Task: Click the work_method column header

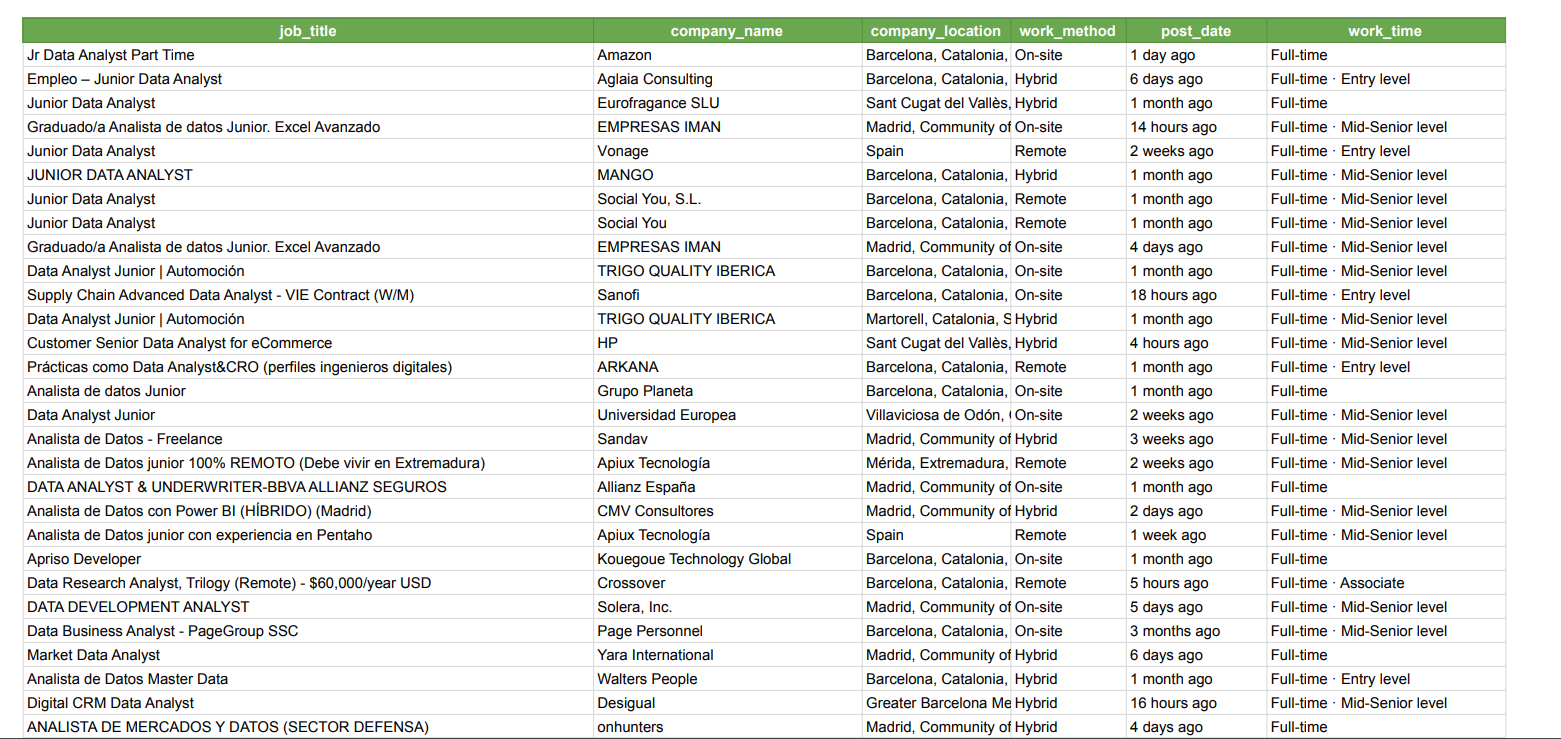Action: point(1068,31)
